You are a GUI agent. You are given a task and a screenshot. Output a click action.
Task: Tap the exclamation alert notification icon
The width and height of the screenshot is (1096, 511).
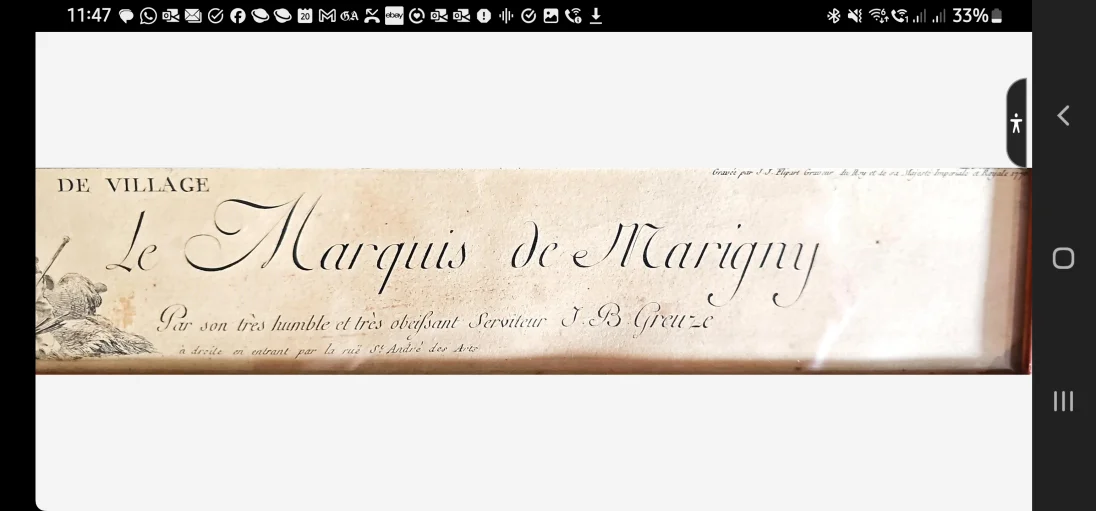(484, 16)
